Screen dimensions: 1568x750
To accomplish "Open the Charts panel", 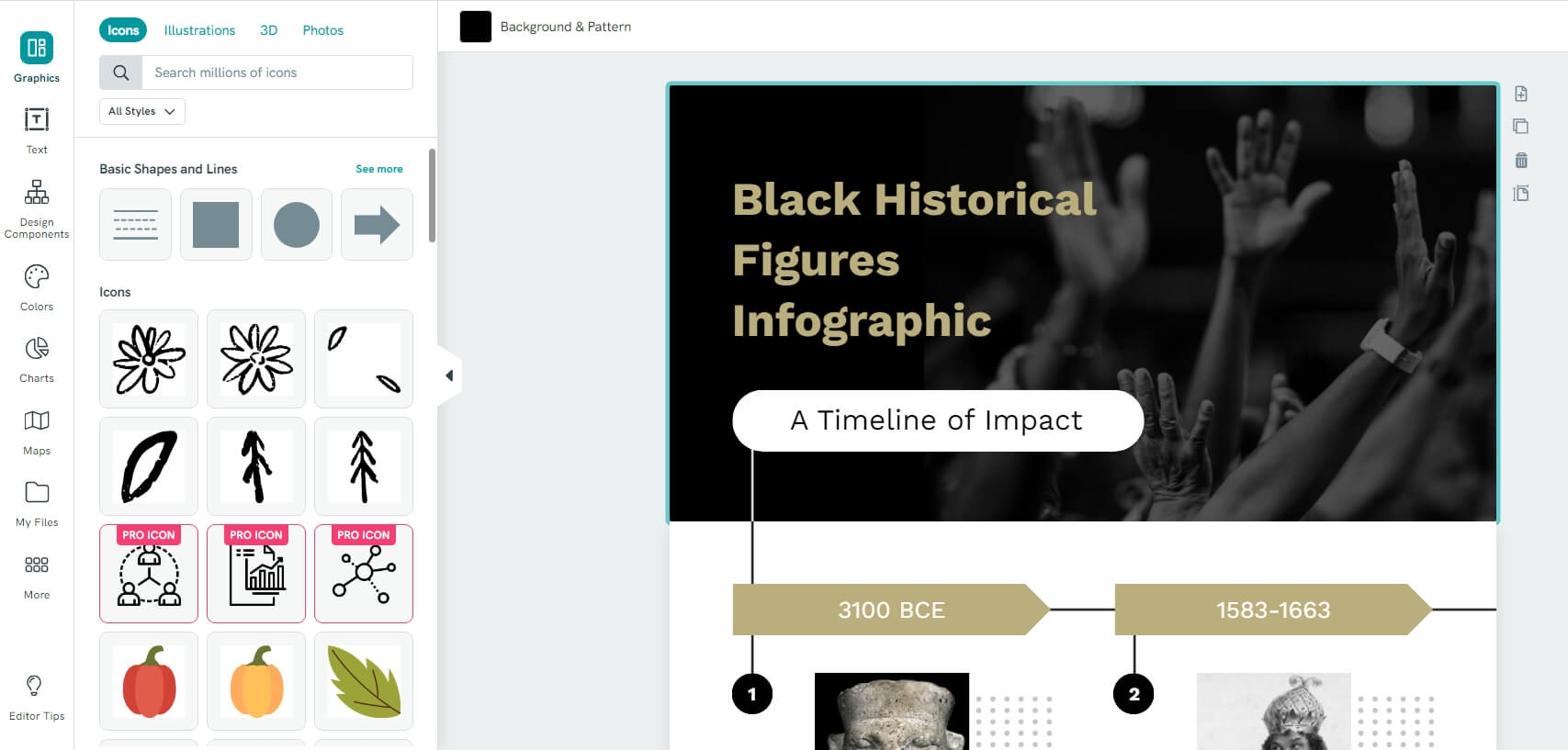I will pos(37,359).
